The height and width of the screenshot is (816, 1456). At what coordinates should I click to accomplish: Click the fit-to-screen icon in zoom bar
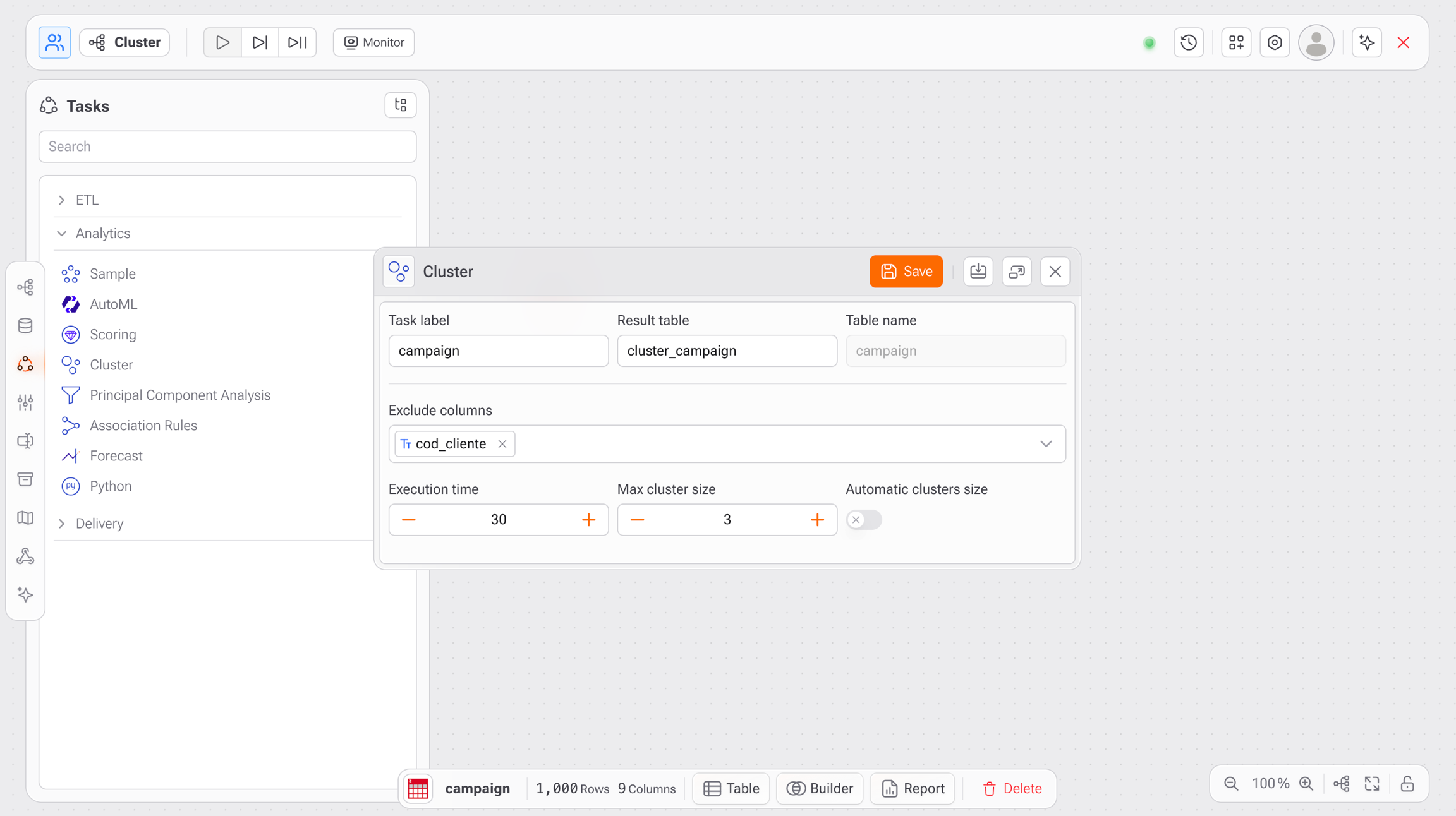pos(1372,784)
